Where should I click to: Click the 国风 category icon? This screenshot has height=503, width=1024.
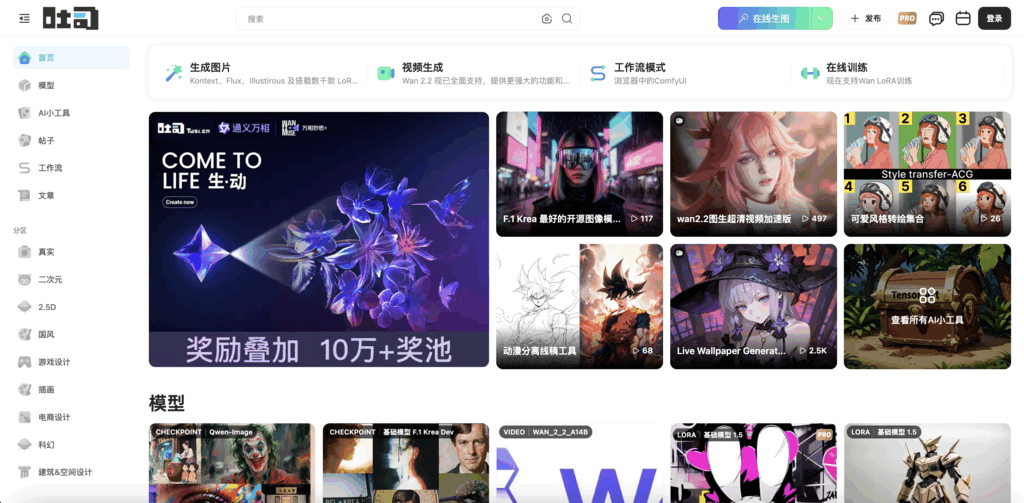25,334
